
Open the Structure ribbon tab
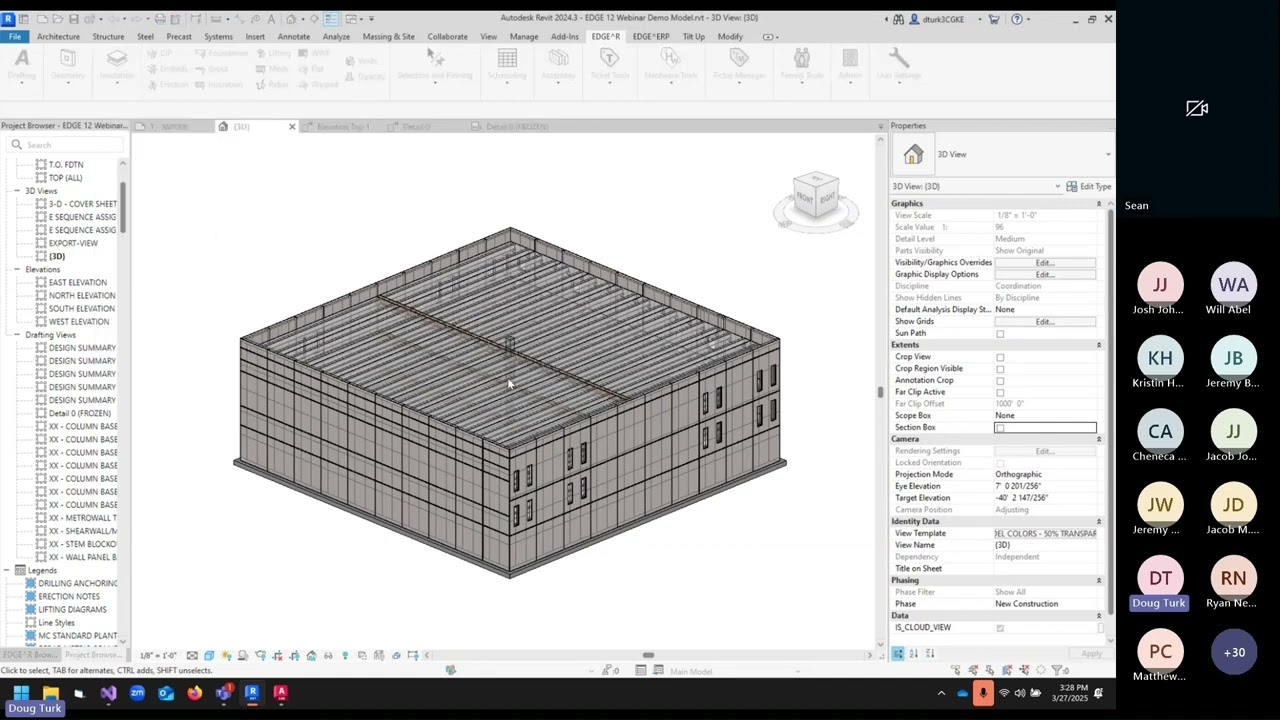pyautogui.click(x=108, y=37)
